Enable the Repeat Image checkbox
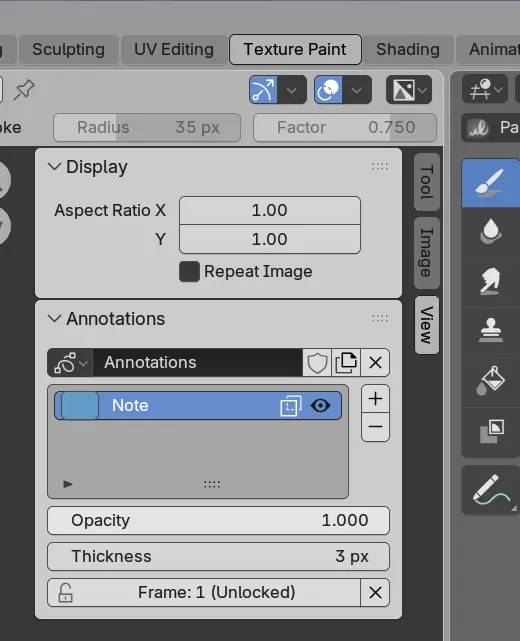520x641 pixels. coord(189,271)
